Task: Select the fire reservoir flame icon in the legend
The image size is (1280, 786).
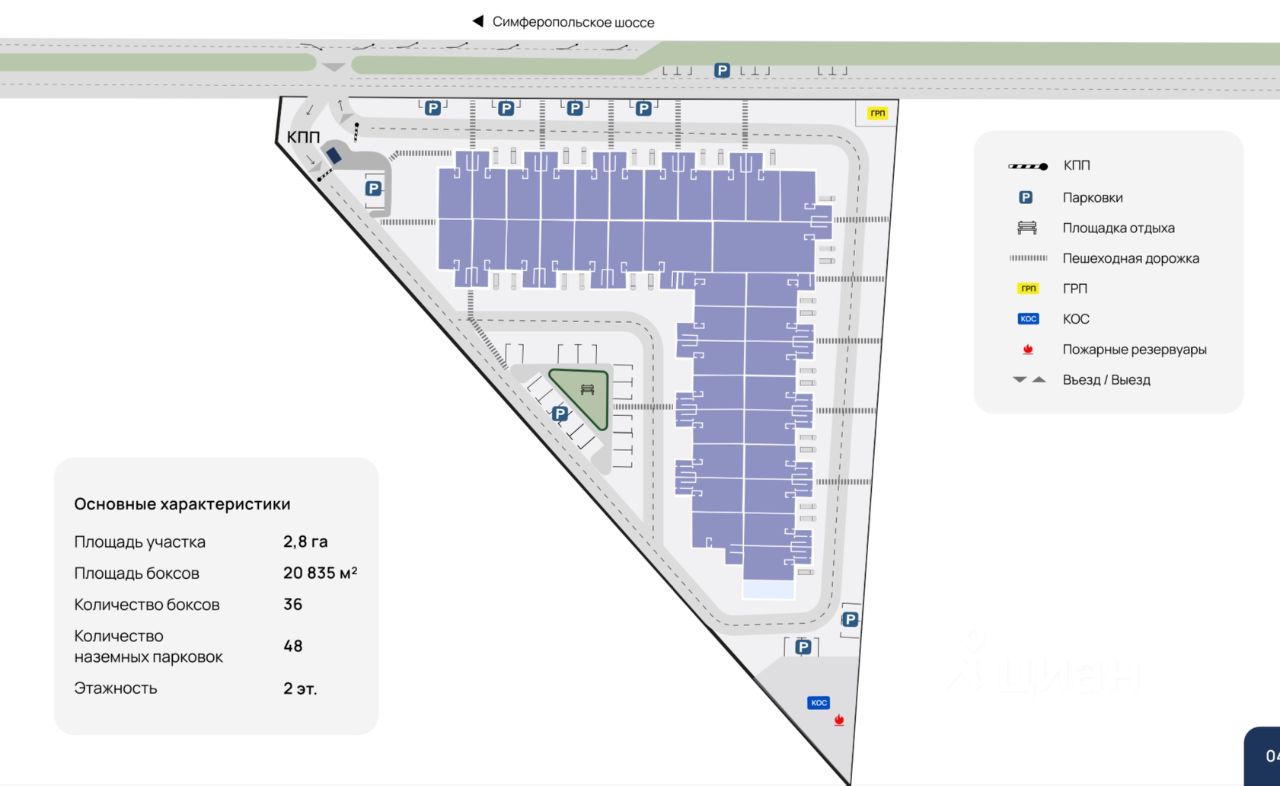Action: [1027, 350]
